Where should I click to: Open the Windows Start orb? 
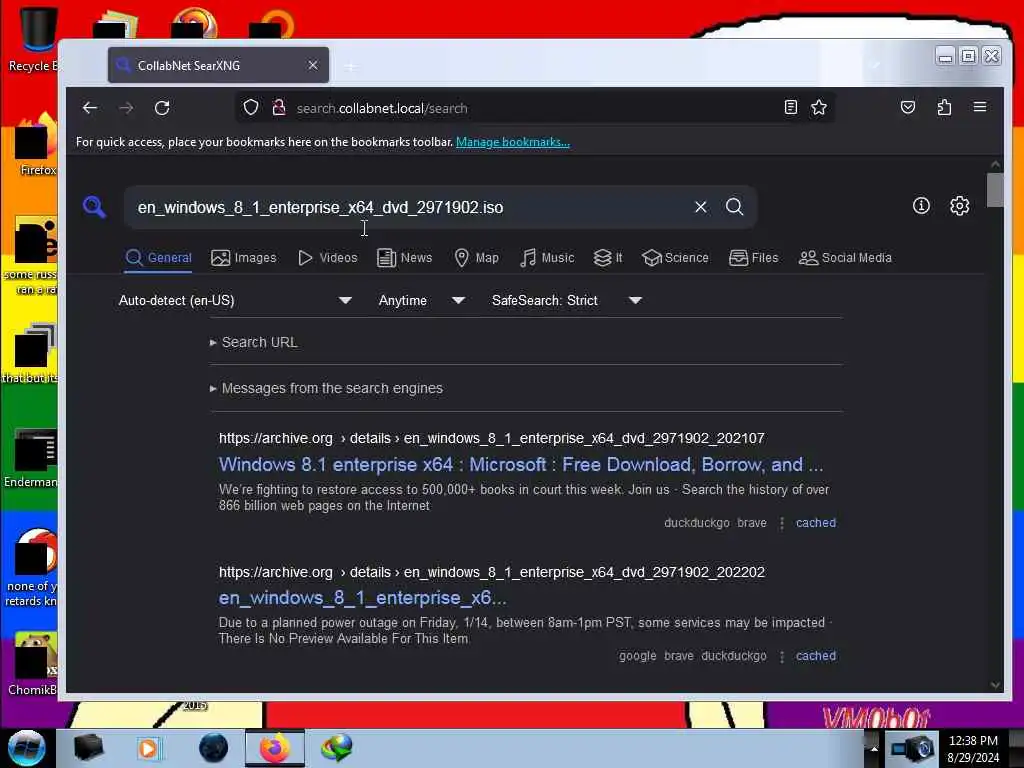click(27, 748)
